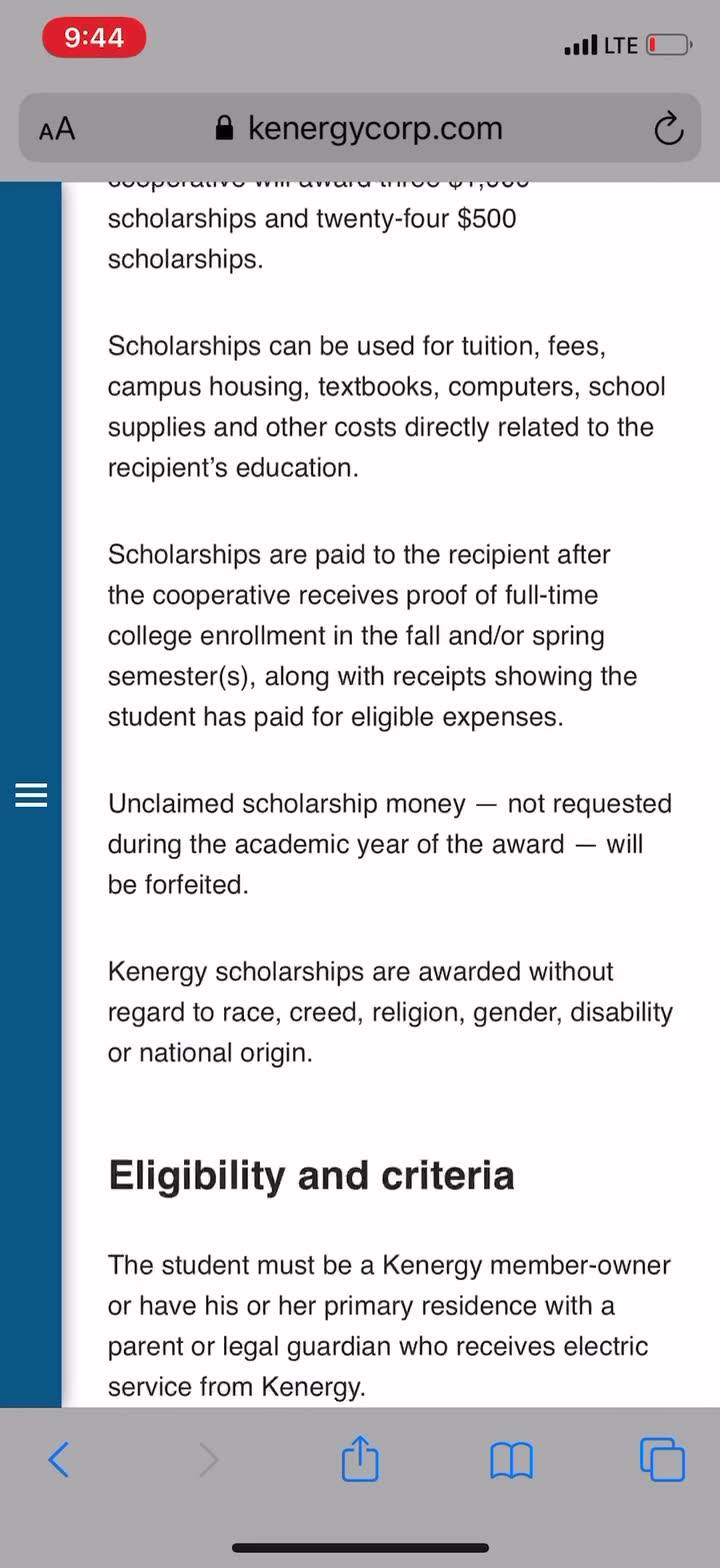720x1568 pixels.
Task: Tap the Eligibility and criteria heading
Action: pyautogui.click(x=311, y=1175)
